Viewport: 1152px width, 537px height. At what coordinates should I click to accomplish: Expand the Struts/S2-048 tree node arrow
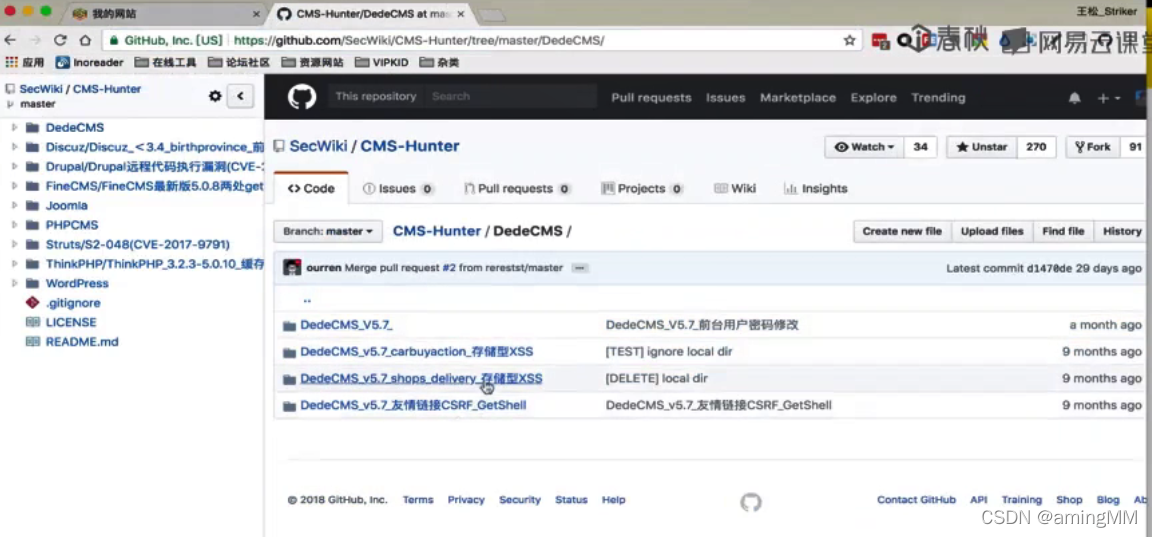[x=15, y=244]
